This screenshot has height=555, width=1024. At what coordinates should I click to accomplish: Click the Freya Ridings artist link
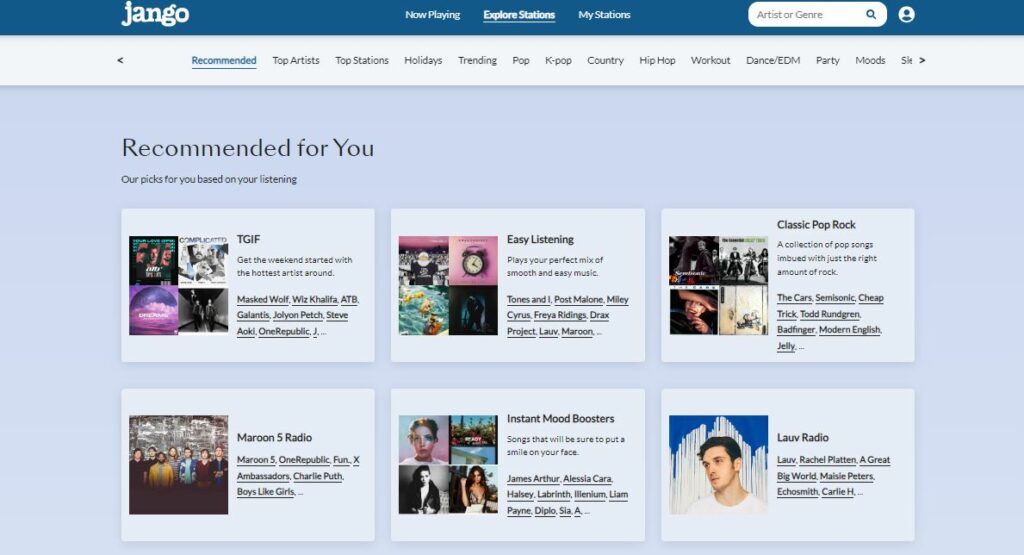[x=560, y=315]
